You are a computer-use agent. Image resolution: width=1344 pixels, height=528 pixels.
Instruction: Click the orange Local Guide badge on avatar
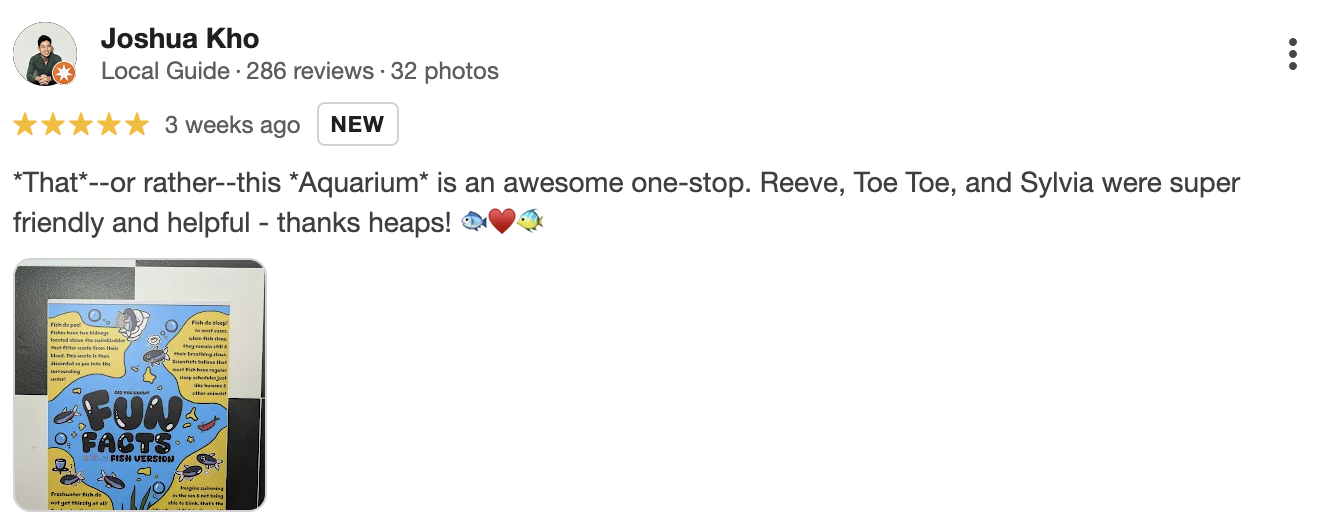coord(64,73)
